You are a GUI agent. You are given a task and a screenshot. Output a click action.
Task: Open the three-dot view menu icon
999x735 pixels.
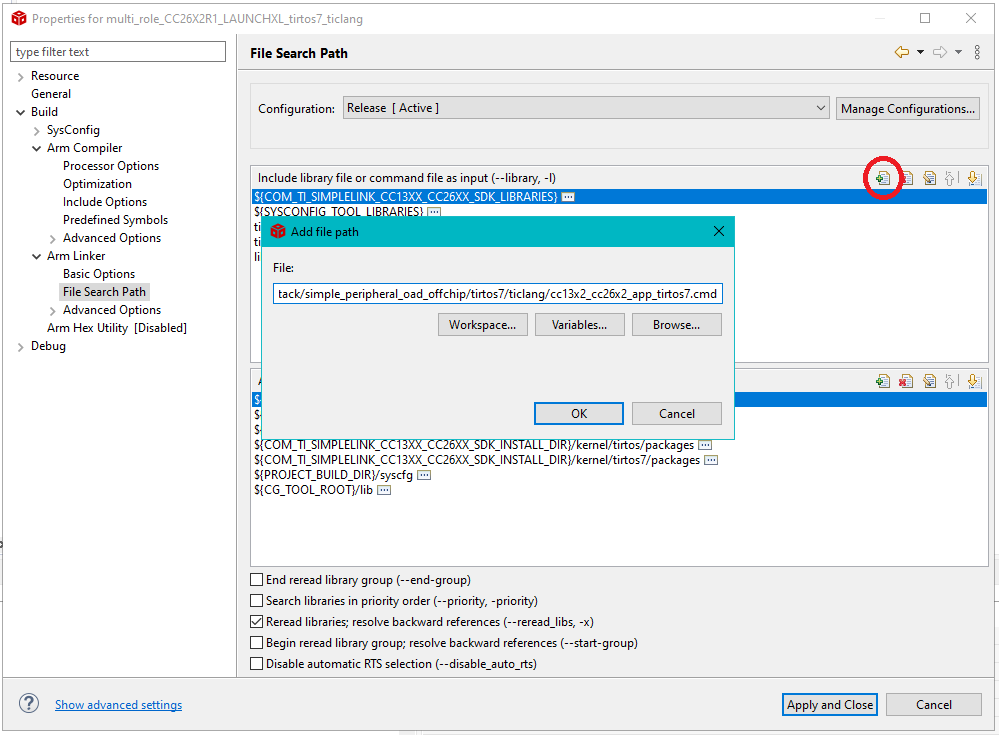pos(977,53)
